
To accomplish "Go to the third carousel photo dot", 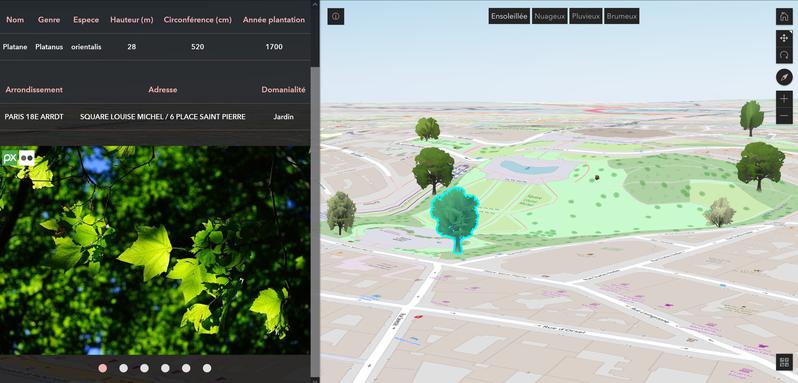I will pyautogui.click(x=145, y=368).
